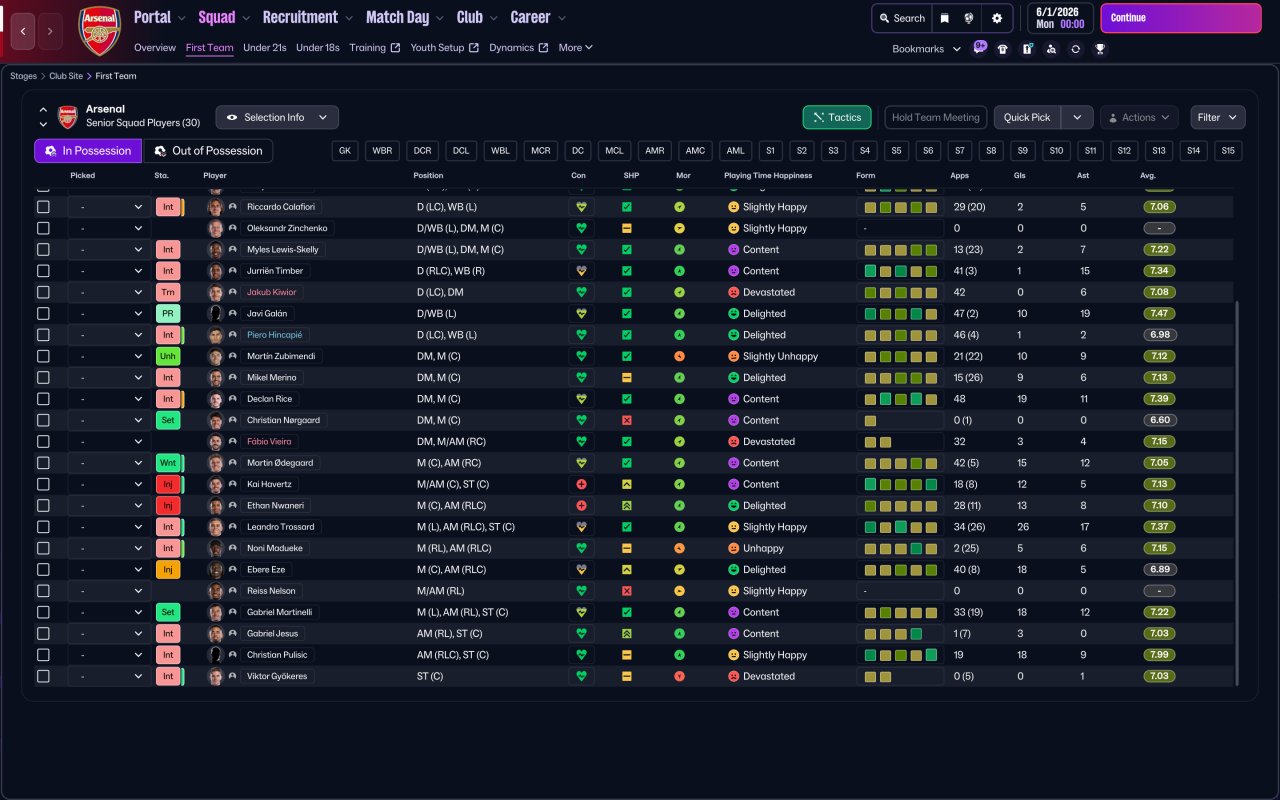The image size is (1280, 800).
Task: Go back using the left arrow button
Action: pos(25,31)
